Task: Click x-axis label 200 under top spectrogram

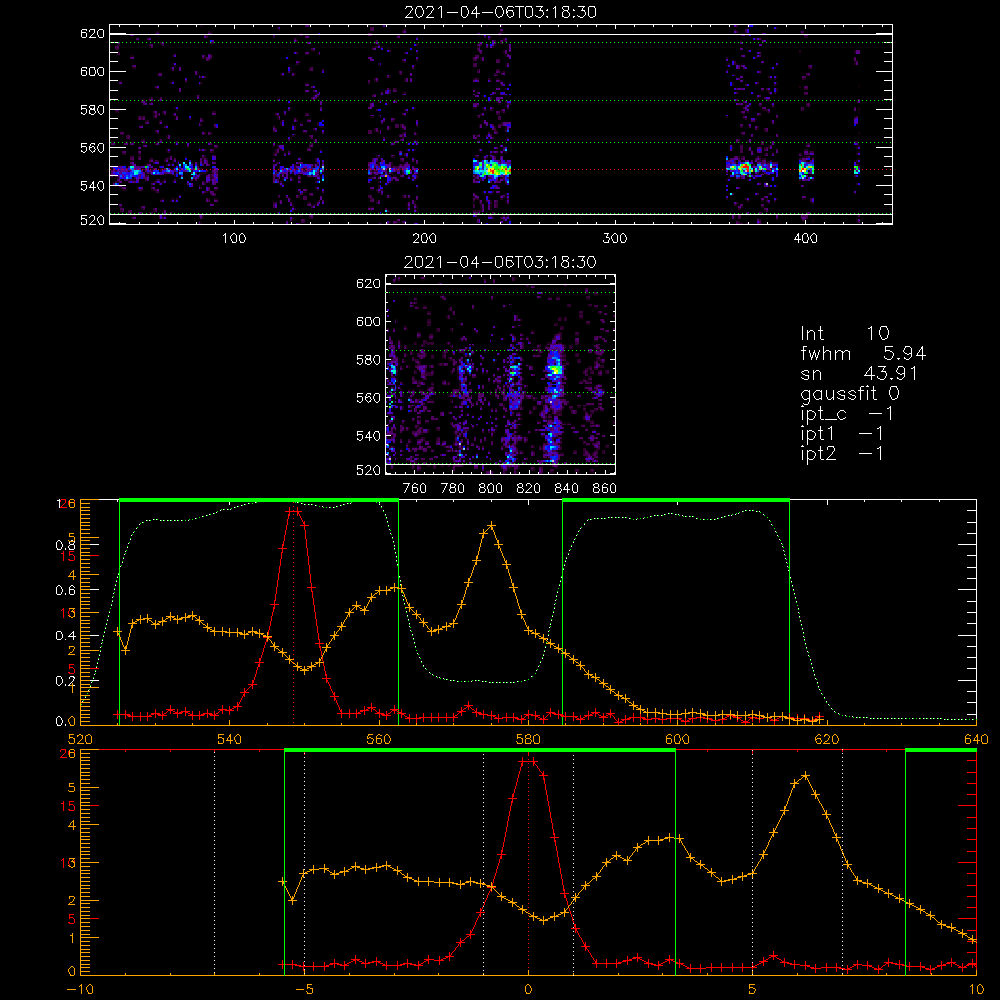Action: (x=424, y=239)
